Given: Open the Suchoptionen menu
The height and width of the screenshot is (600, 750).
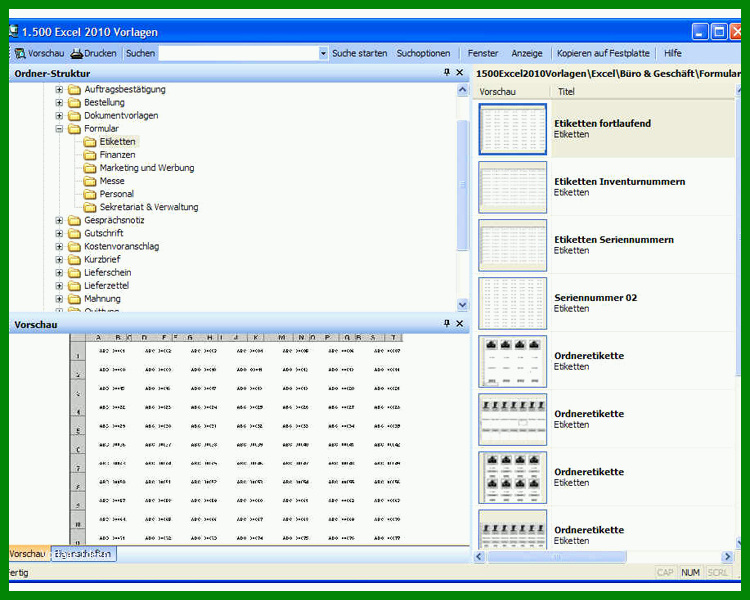Looking at the screenshot, I should coord(423,53).
